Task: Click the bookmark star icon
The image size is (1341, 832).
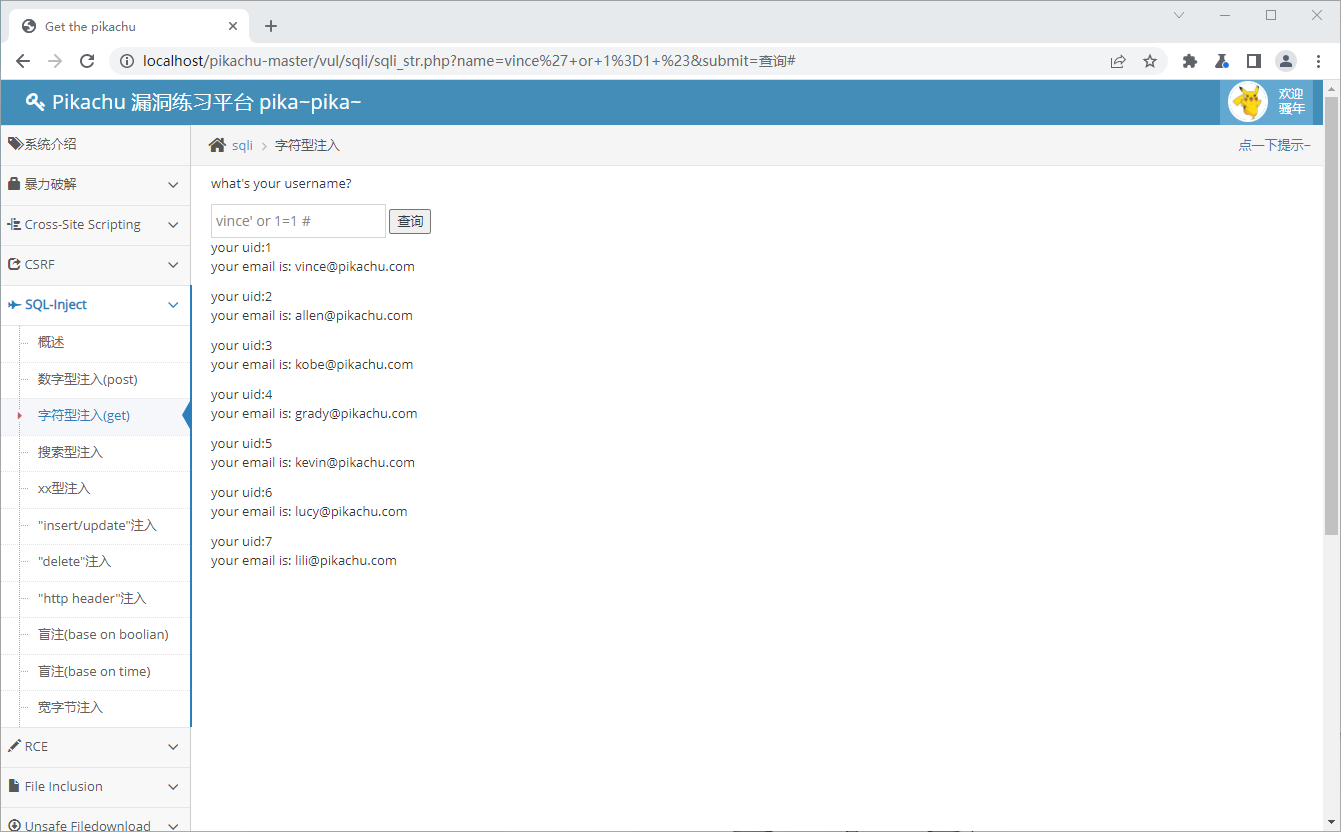Action: 1150,61
